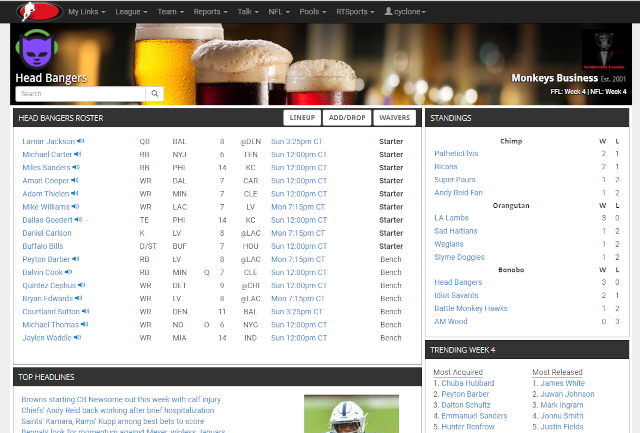Open news speaker icon for Lamar Jackson
The height and width of the screenshot is (433, 640).
(80, 141)
